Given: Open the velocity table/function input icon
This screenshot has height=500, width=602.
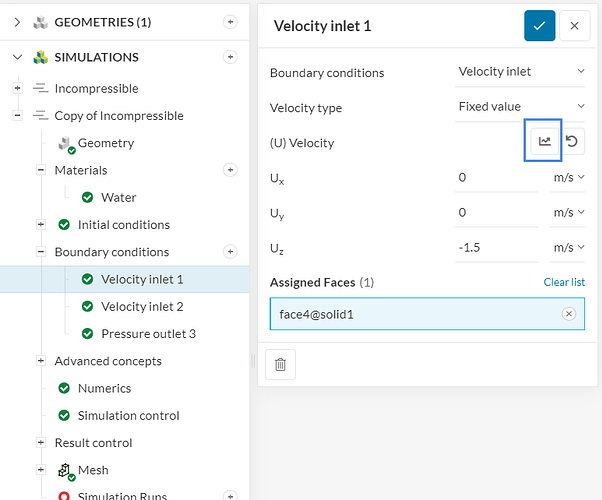Looking at the screenshot, I should point(544,142).
